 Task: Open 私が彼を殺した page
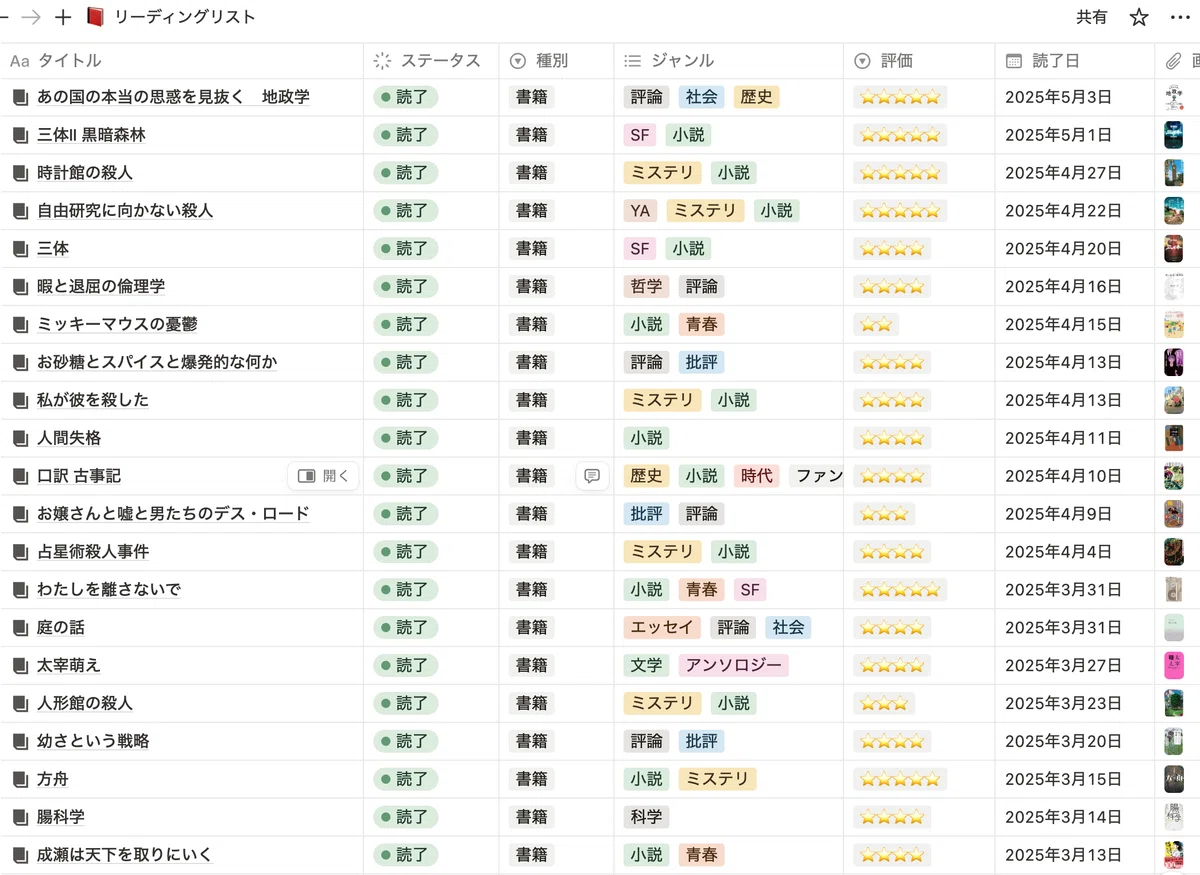coord(93,400)
